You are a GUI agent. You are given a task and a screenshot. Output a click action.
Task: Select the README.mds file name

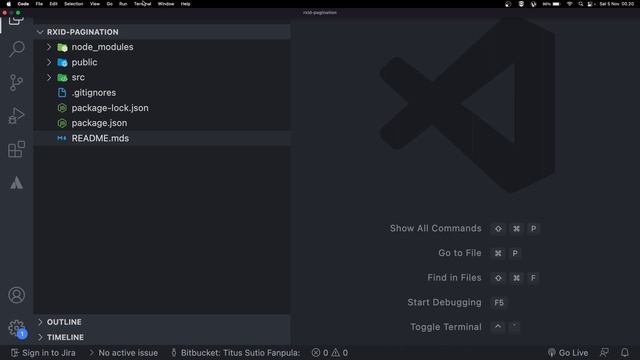100,138
